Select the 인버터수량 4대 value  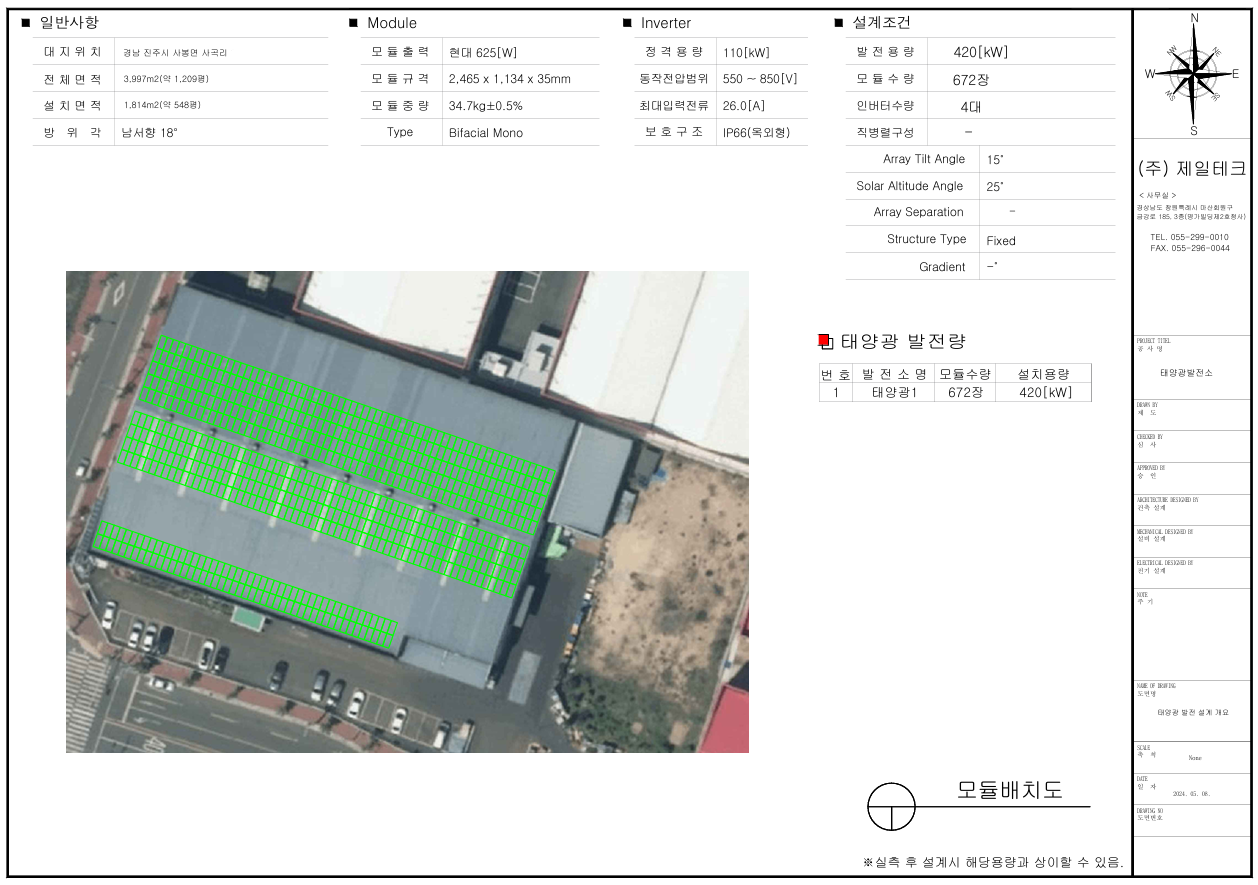[x=970, y=106]
